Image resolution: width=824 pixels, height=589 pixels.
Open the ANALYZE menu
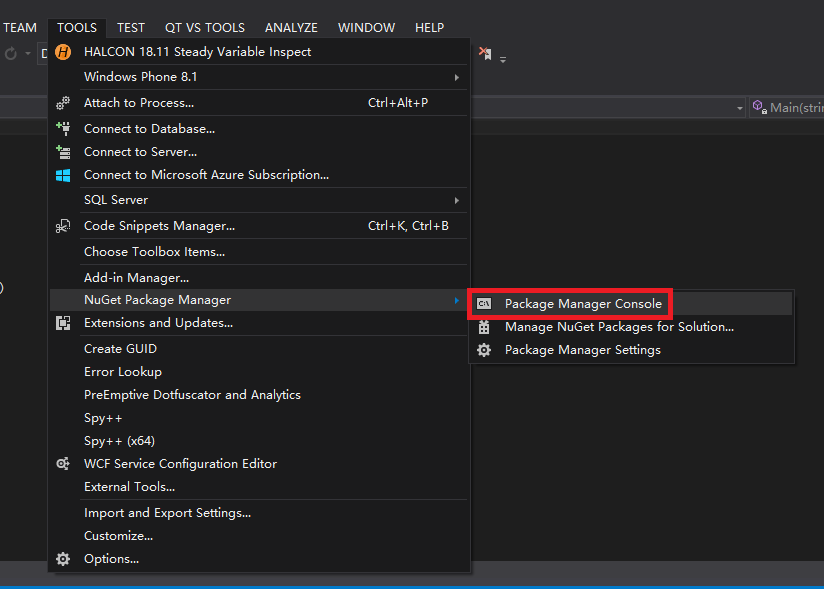click(x=291, y=27)
